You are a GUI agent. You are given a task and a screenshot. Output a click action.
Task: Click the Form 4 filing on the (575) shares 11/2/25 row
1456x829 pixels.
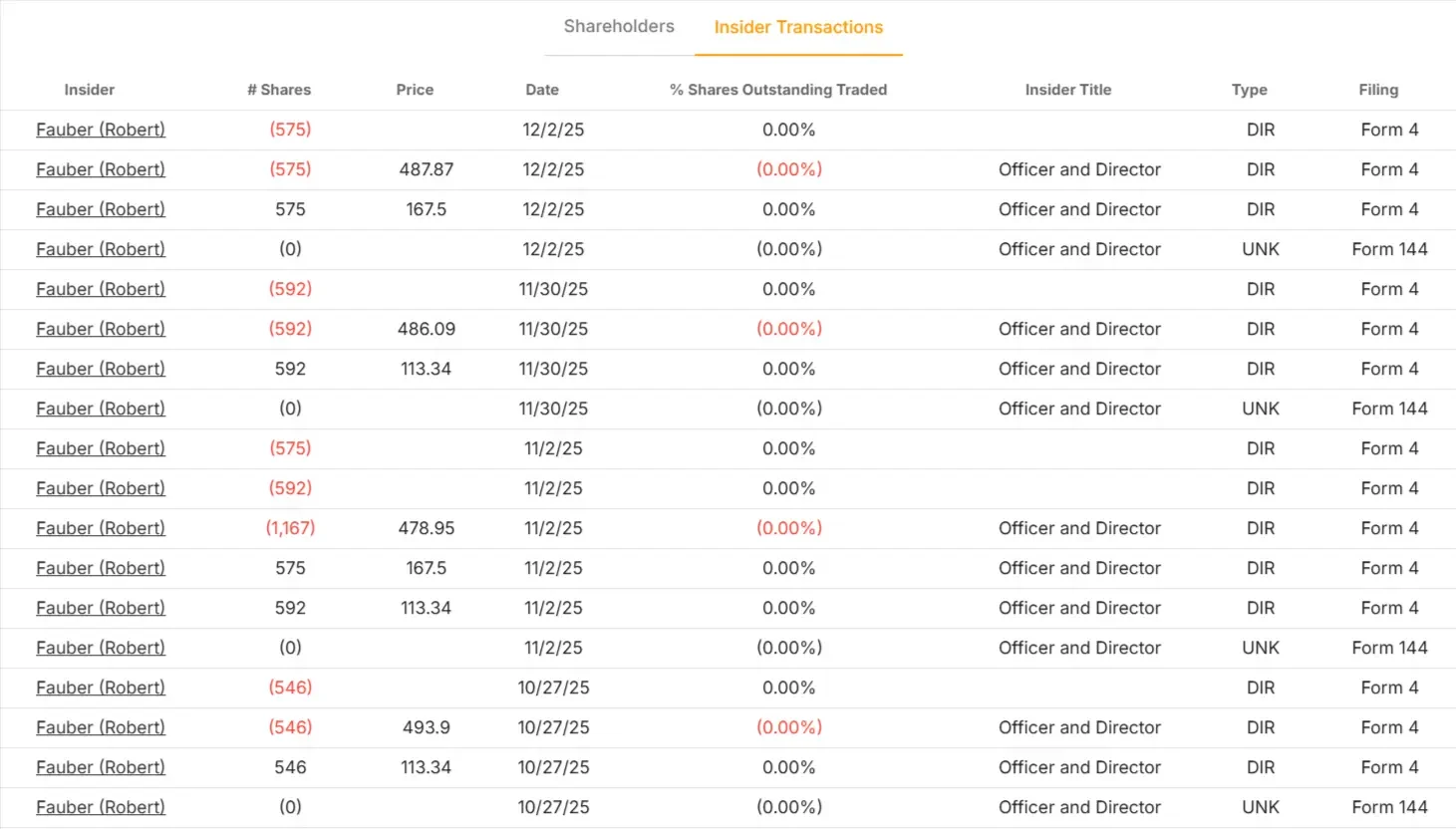(x=1389, y=448)
